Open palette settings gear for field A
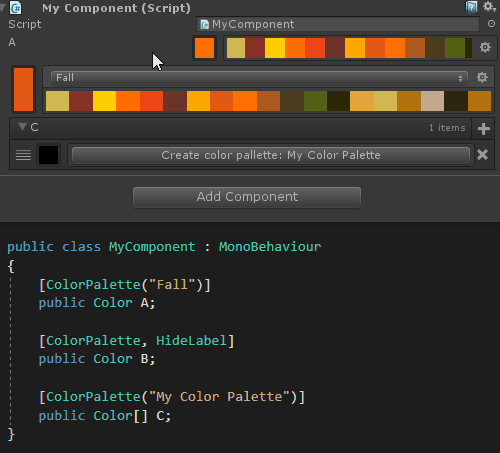 (x=485, y=47)
